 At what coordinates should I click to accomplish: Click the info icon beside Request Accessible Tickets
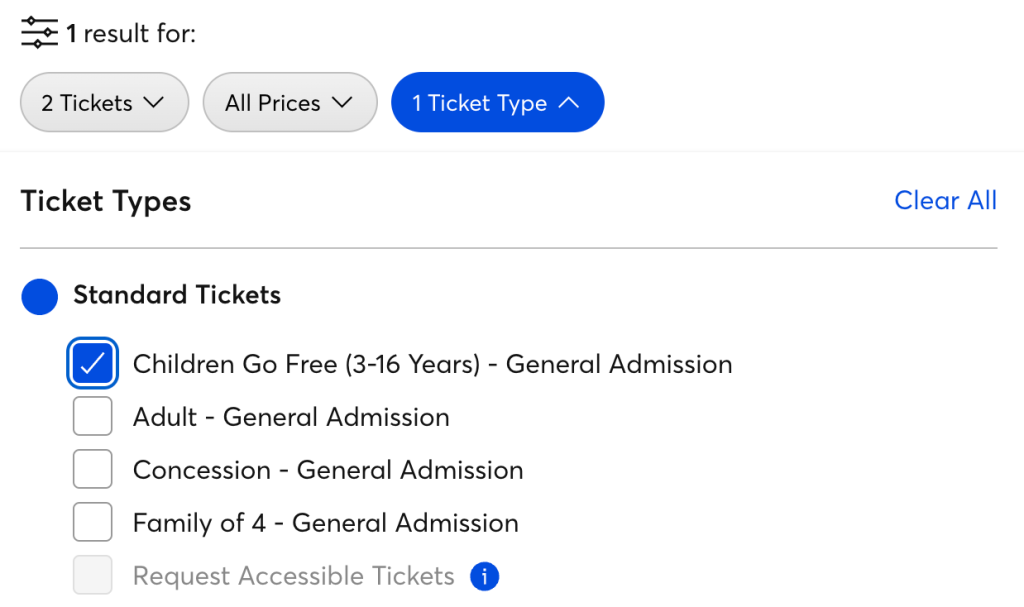tap(484, 576)
